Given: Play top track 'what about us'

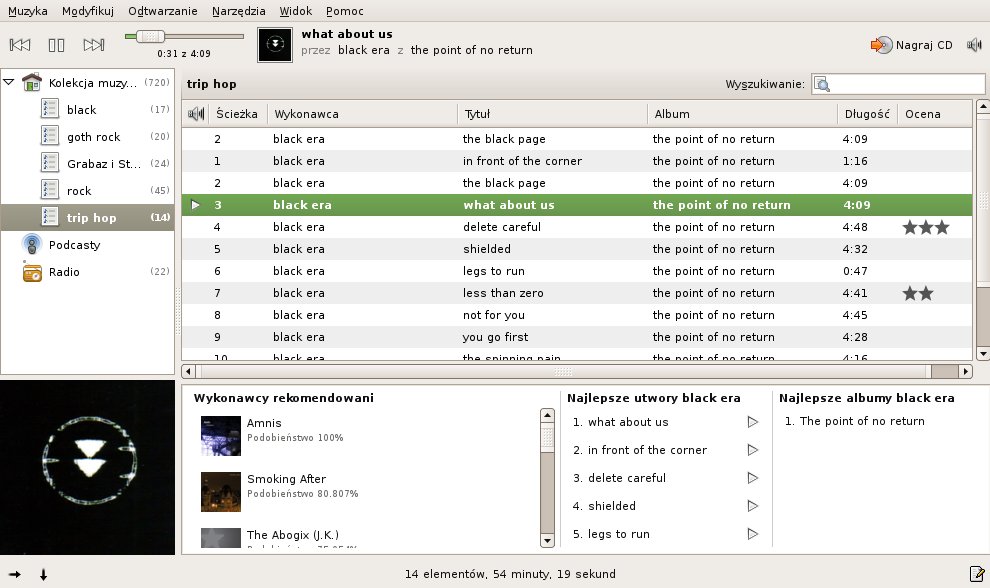Looking at the screenshot, I should point(752,422).
